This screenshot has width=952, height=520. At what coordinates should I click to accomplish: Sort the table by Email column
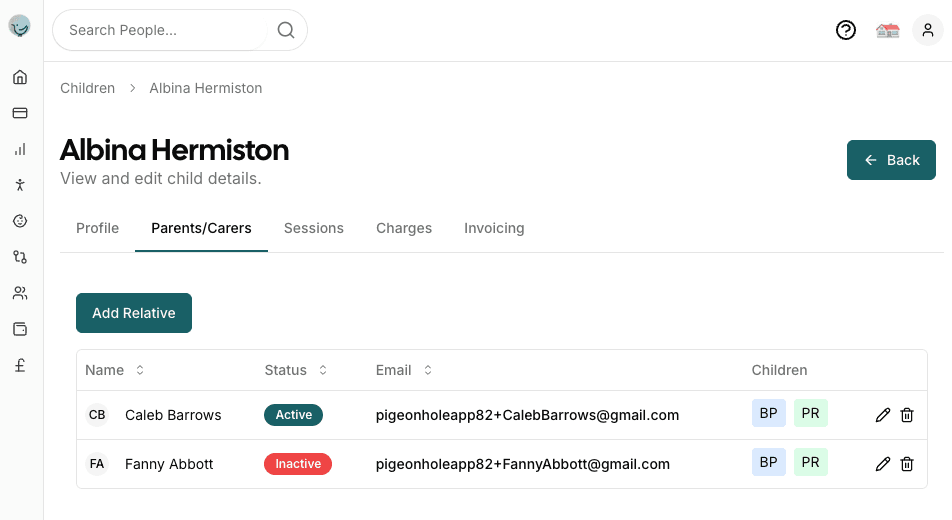tap(428, 370)
